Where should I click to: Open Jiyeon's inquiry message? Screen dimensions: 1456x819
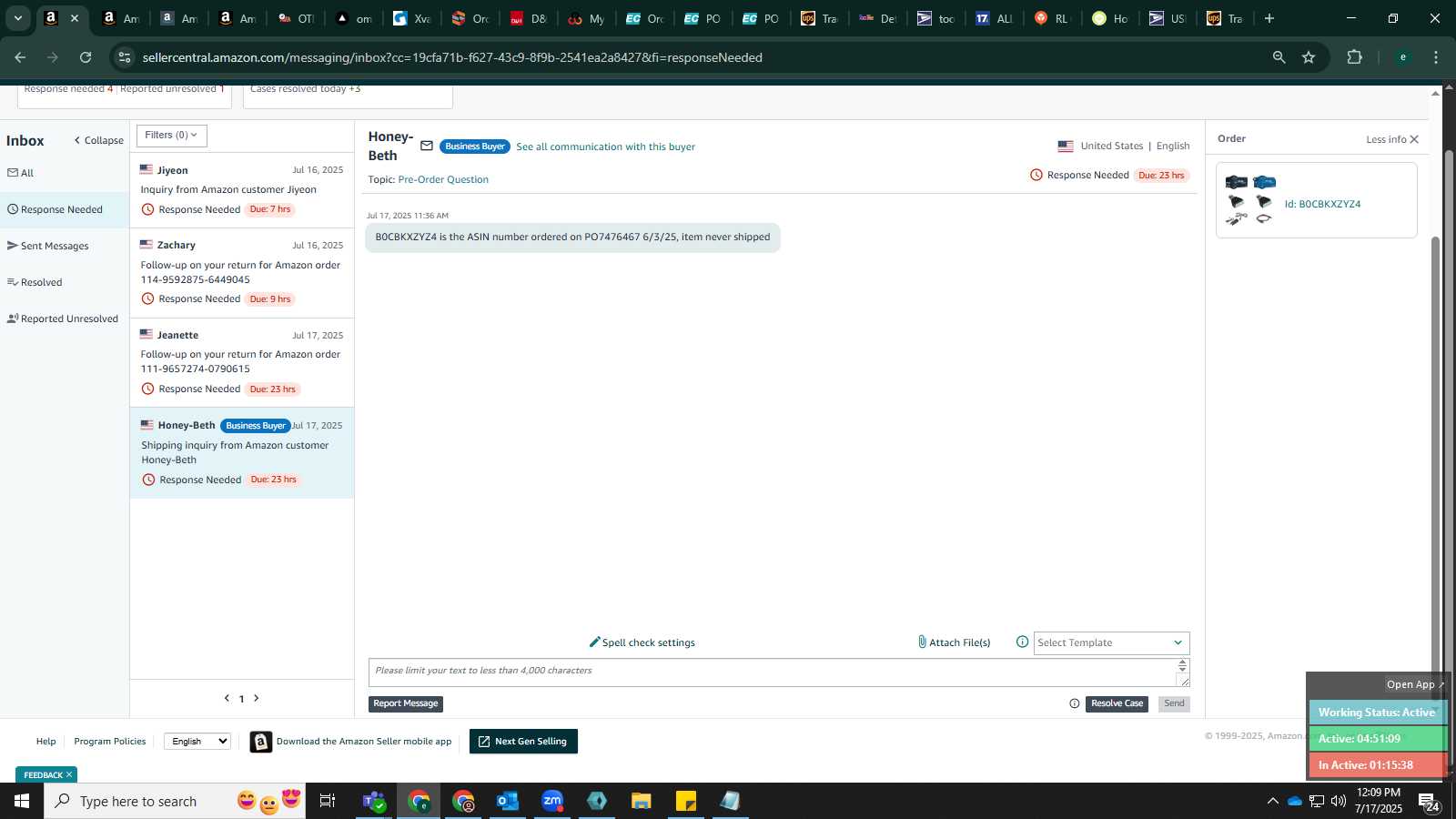pos(242,189)
